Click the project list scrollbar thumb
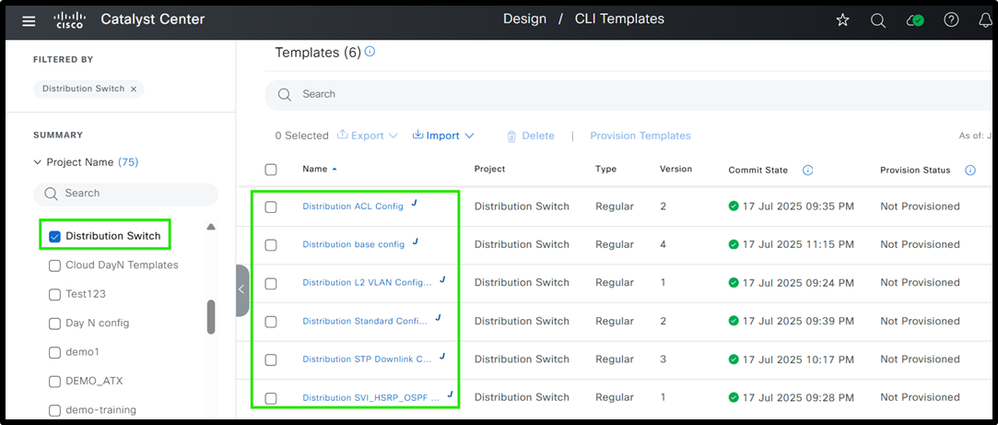Image resolution: width=998 pixels, height=425 pixels. pos(211,317)
